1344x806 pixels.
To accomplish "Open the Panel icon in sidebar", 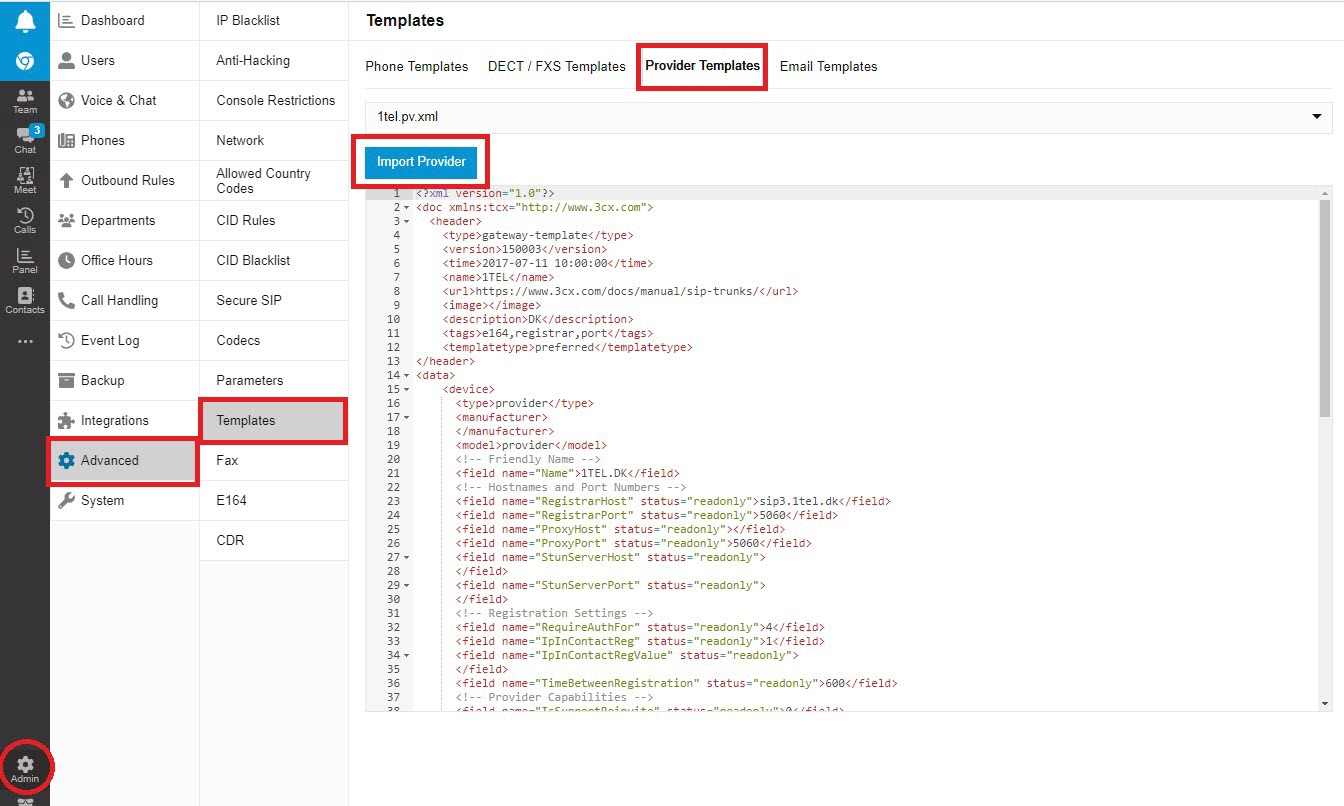I will [x=25, y=260].
